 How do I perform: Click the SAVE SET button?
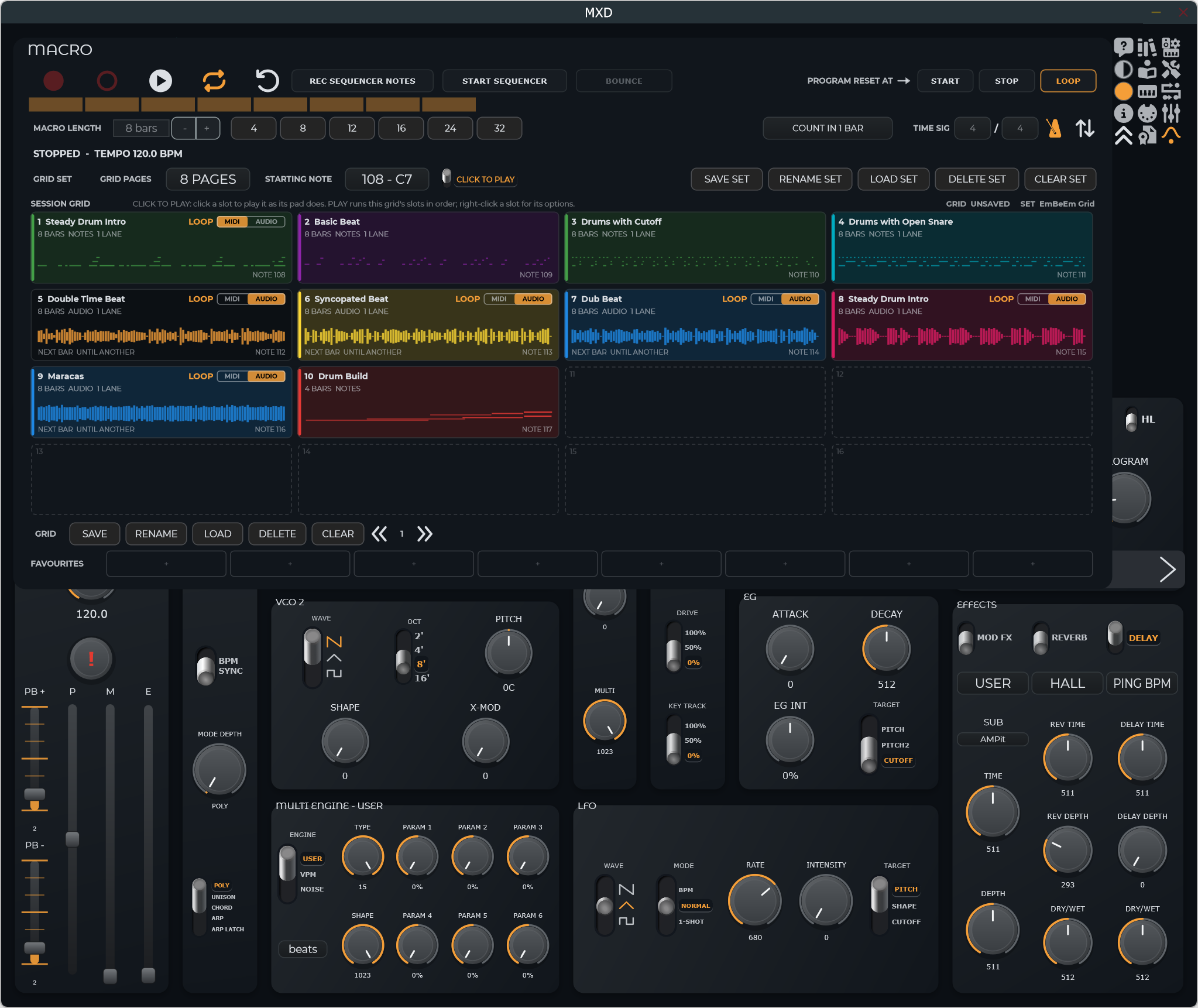[727, 179]
